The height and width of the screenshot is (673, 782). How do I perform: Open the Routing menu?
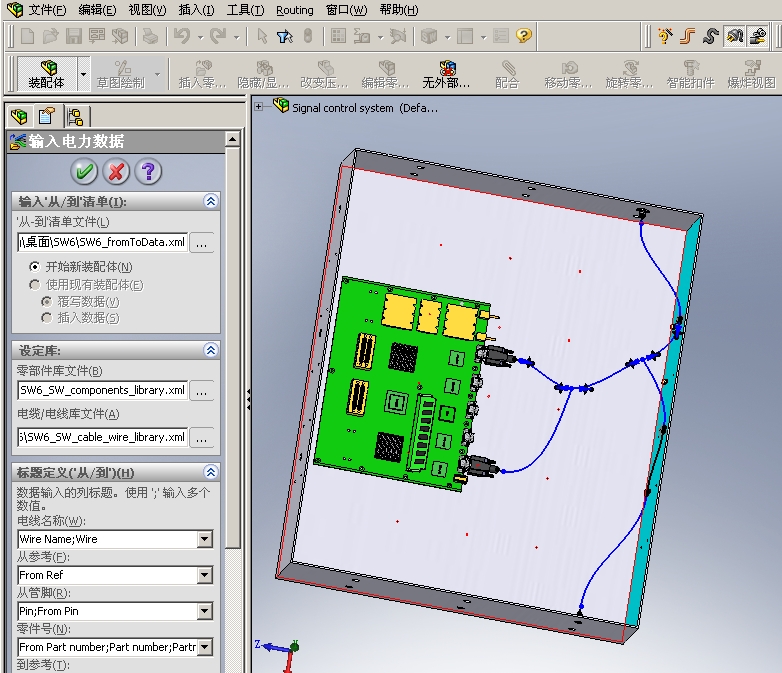coord(295,10)
